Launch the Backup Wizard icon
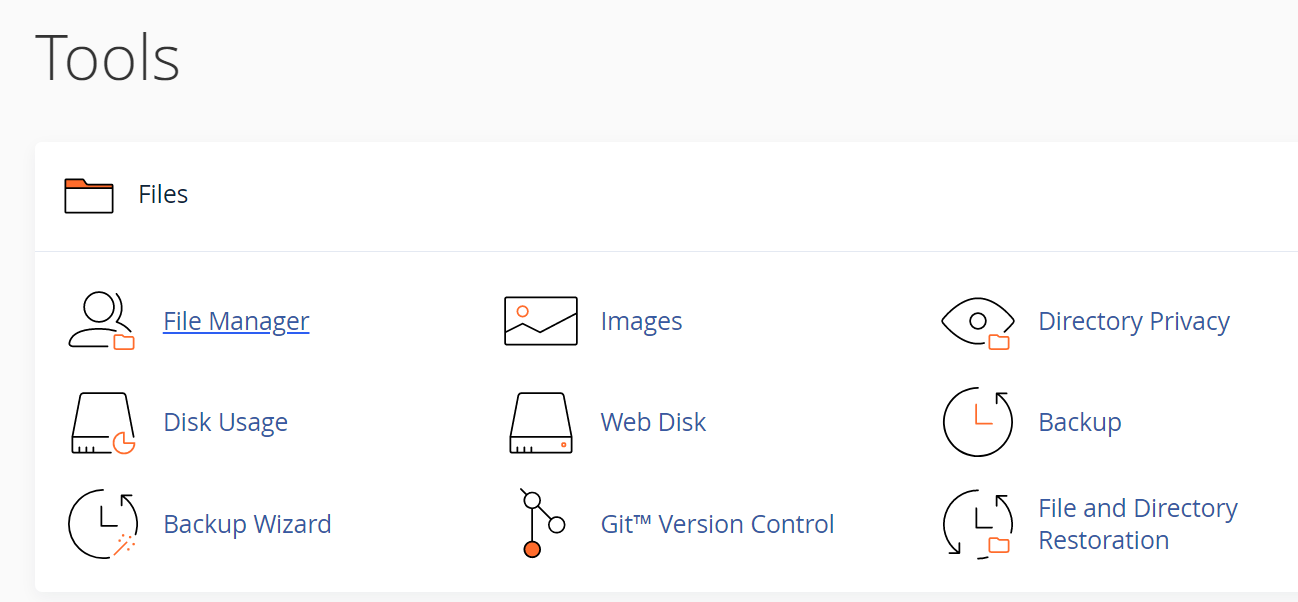 (x=102, y=524)
